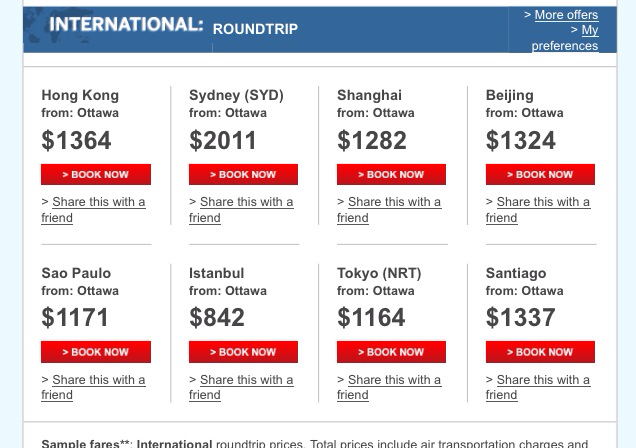
Task: Share Santiago fare with a friend
Action: coord(543,380)
